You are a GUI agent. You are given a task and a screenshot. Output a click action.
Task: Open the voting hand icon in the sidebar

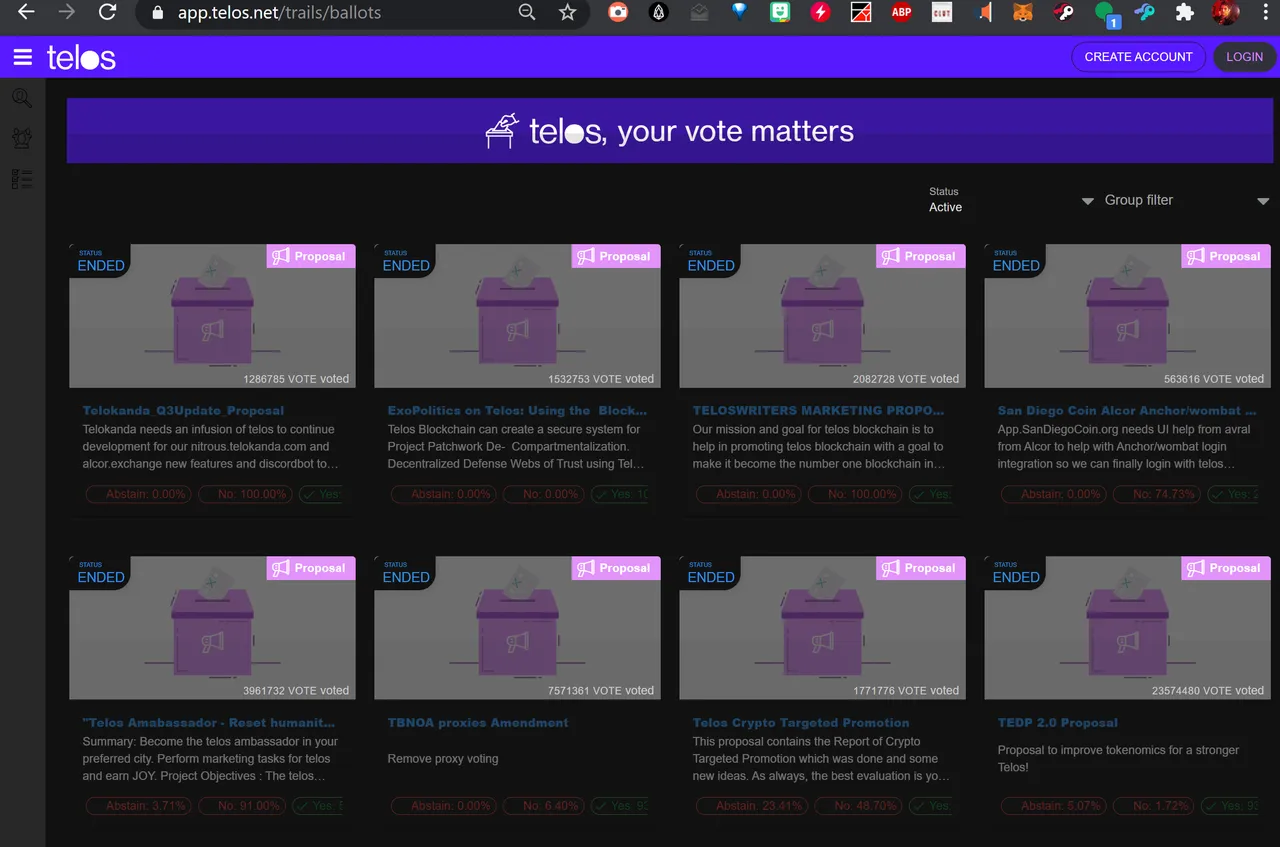pyautogui.click(x=22, y=138)
